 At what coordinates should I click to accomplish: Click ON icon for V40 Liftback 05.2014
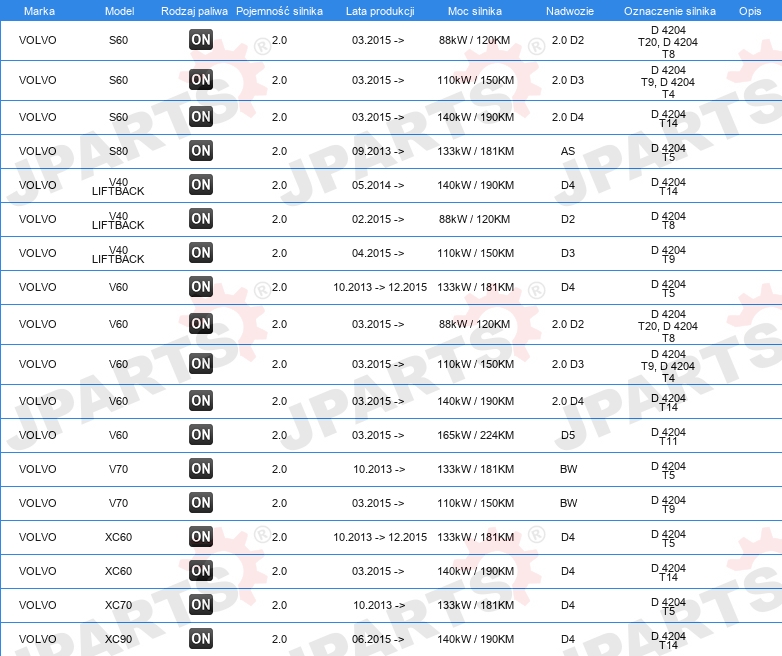(x=201, y=185)
